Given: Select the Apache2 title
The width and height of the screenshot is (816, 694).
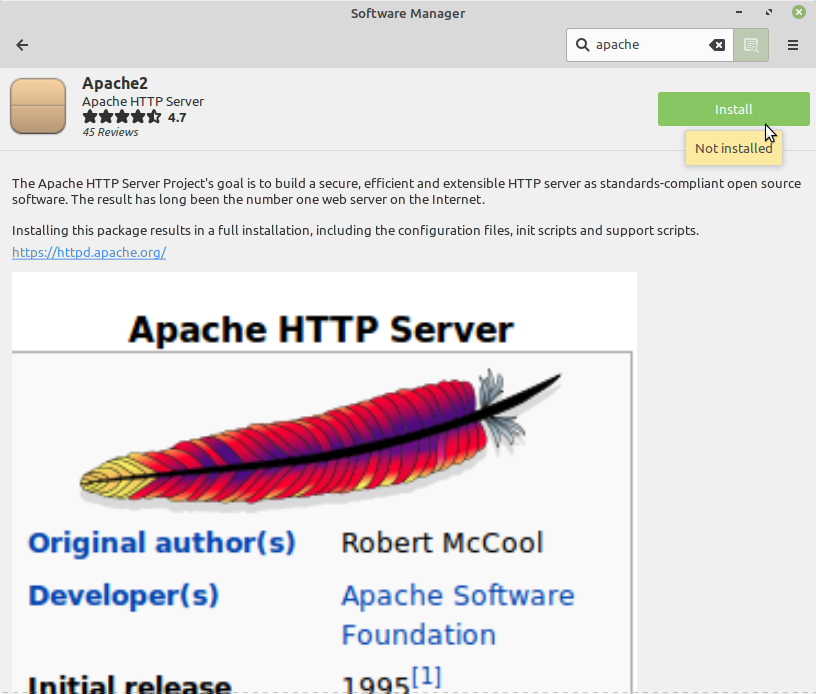Looking at the screenshot, I should [x=115, y=83].
